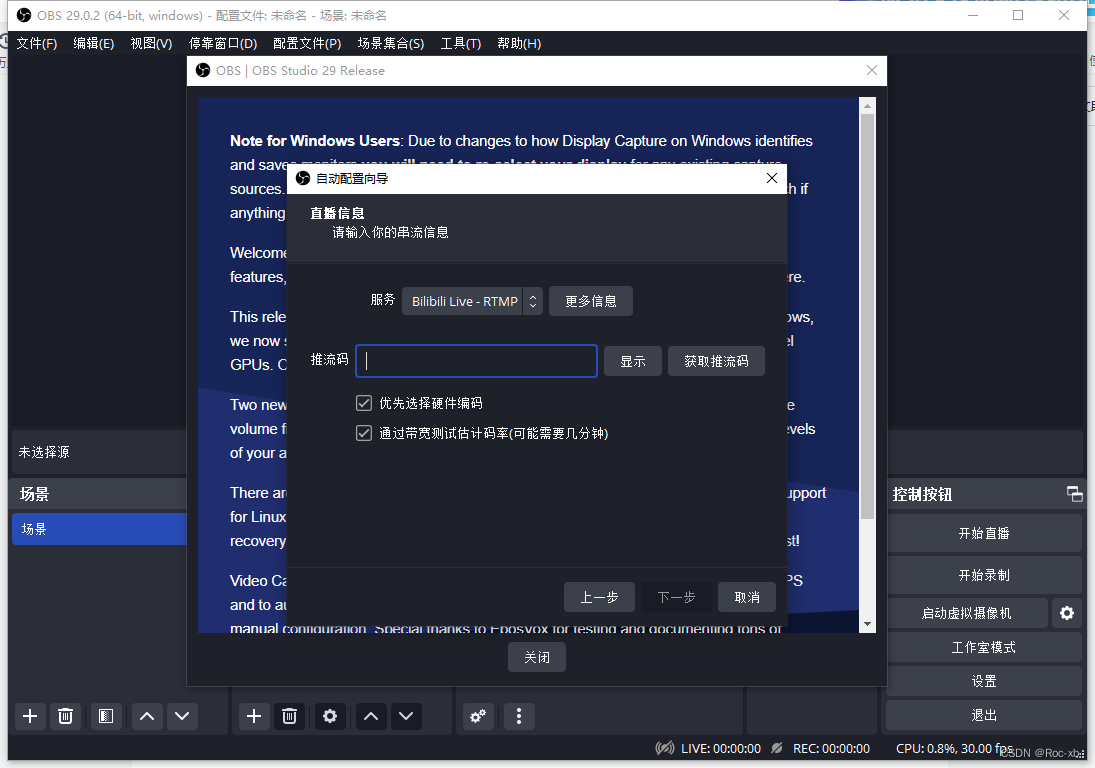Click release notes scrollbar up arrow
The width and height of the screenshot is (1095, 768).
click(x=867, y=106)
